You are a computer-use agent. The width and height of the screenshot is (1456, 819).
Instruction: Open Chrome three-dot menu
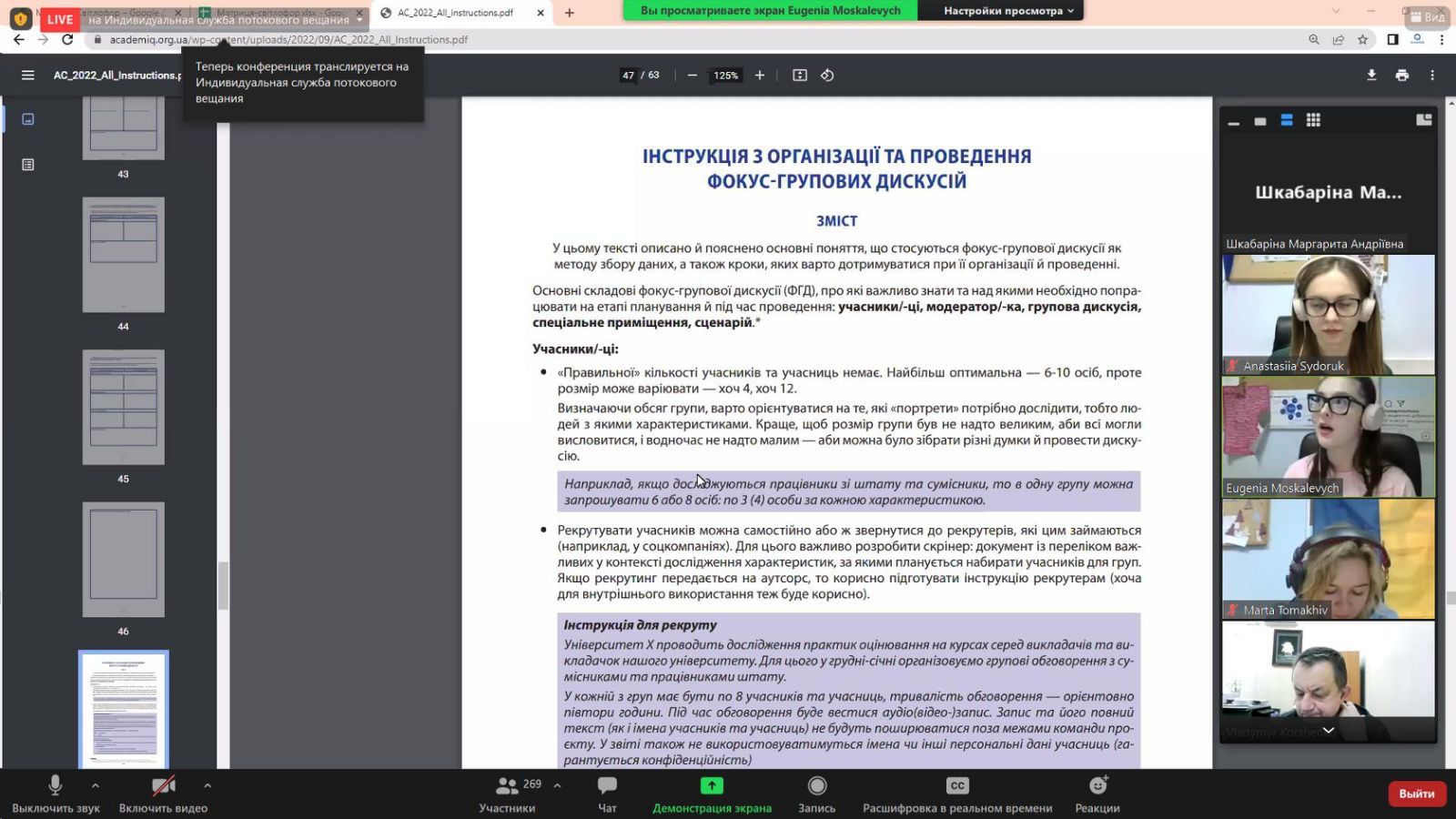(1441, 39)
